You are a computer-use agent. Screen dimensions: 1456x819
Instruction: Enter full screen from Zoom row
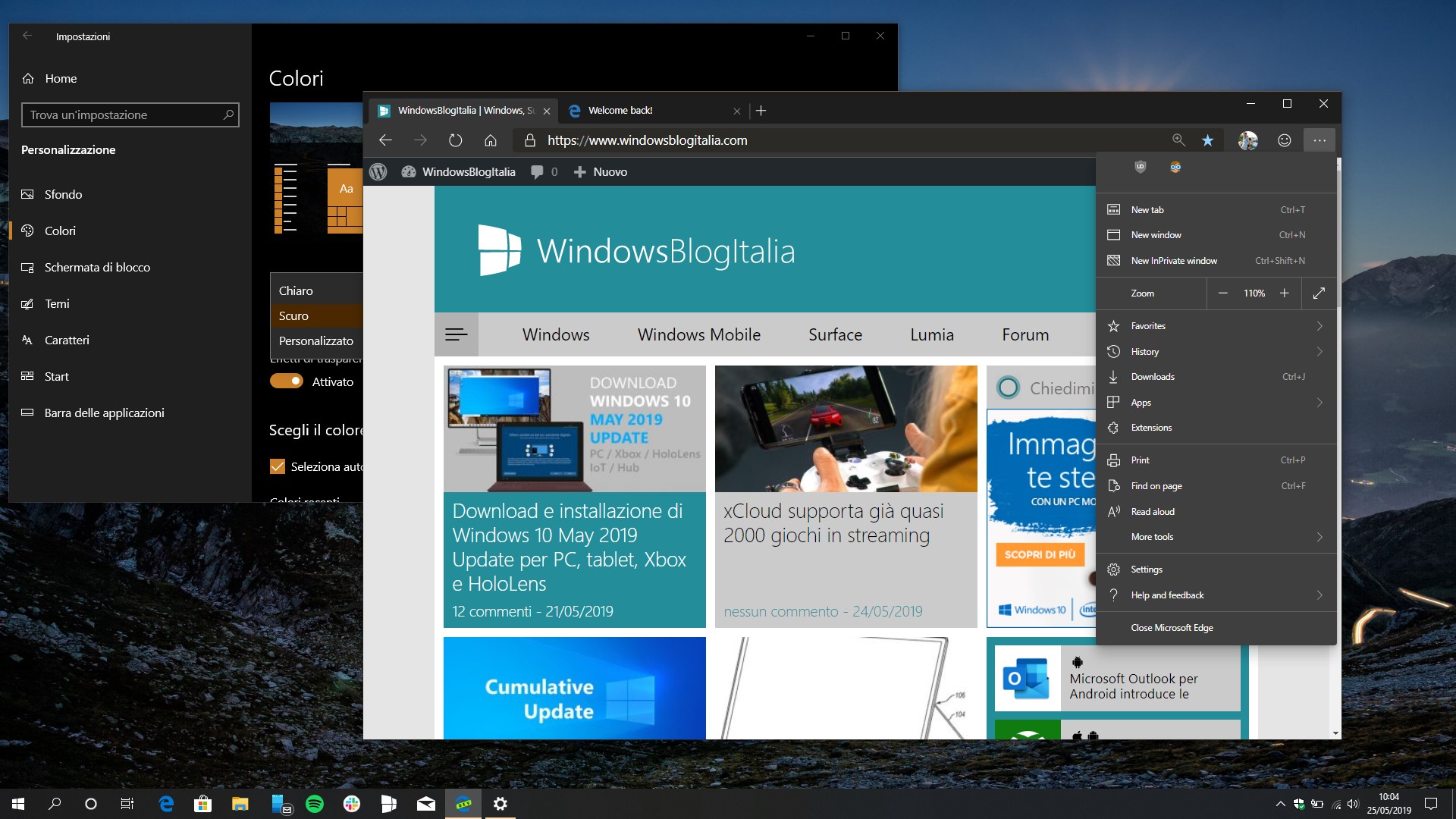pyautogui.click(x=1319, y=293)
